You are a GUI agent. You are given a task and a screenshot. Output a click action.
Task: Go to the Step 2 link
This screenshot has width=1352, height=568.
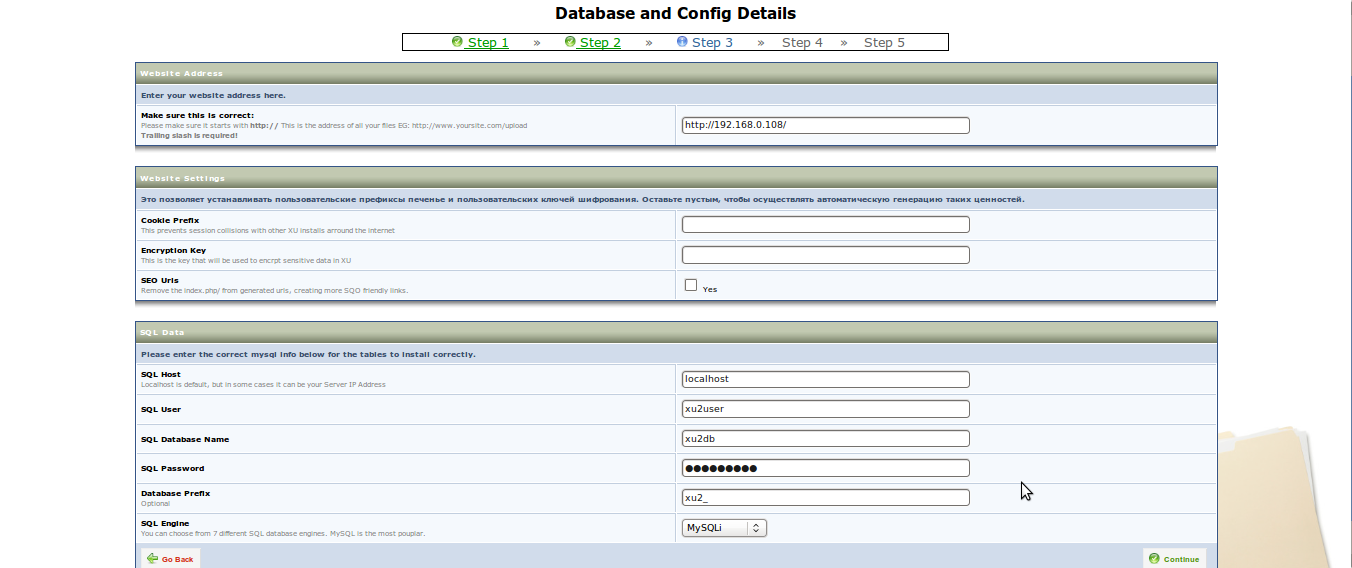tap(600, 43)
